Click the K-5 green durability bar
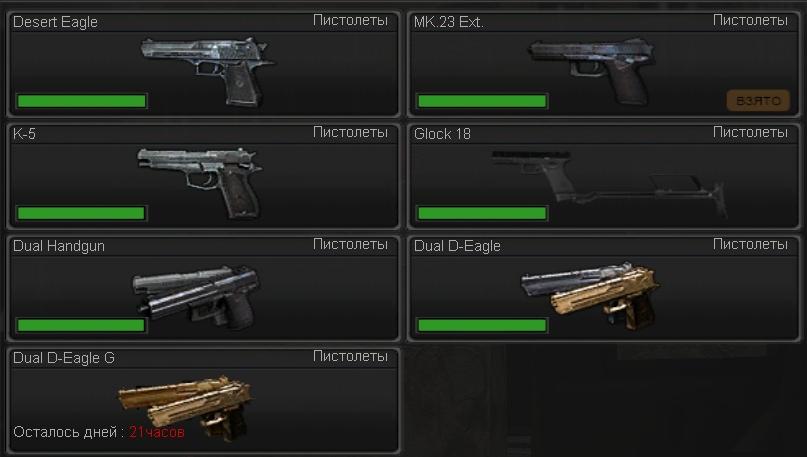This screenshot has height=457, width=807. (x=81, y=213)
